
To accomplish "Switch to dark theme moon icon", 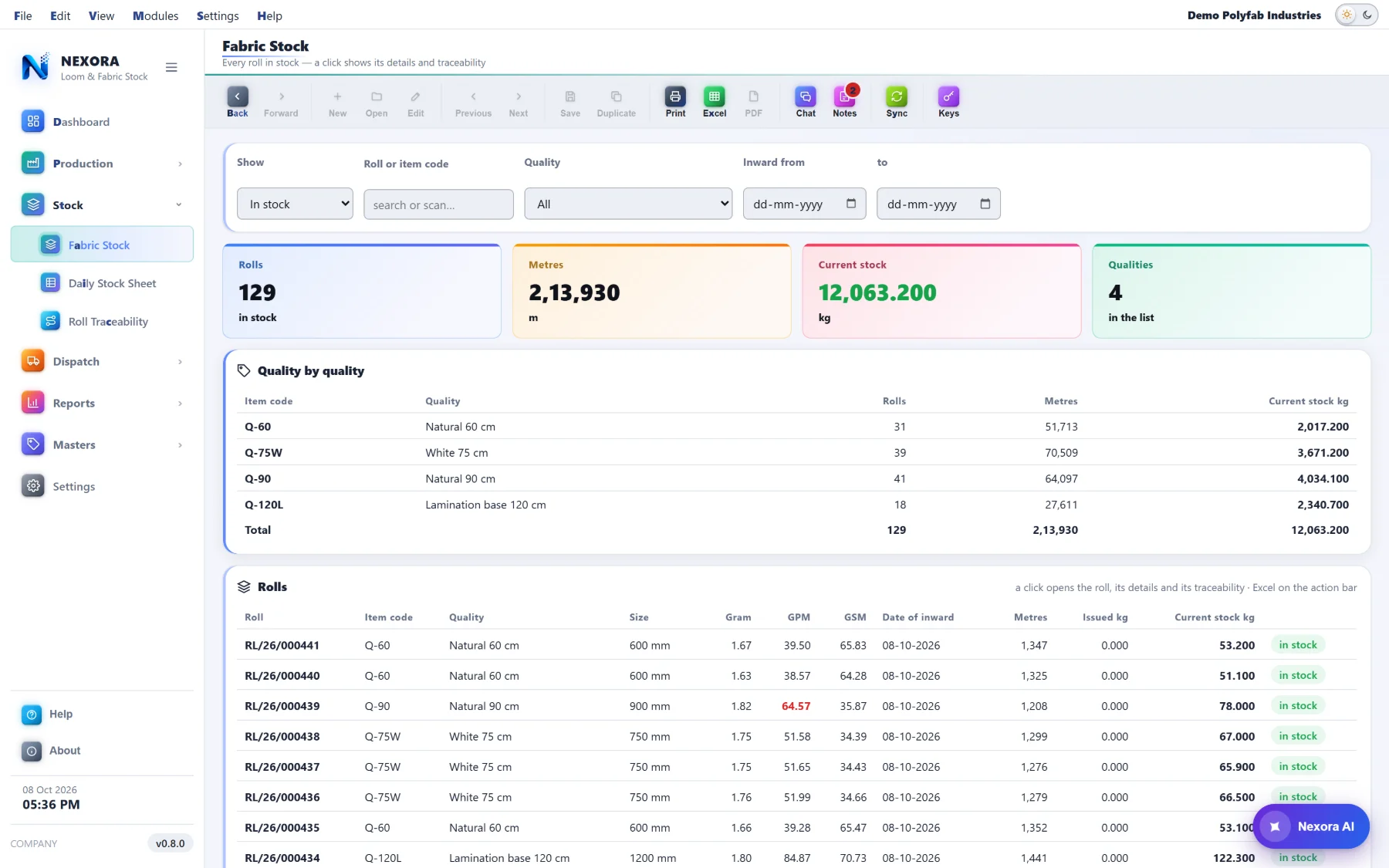I will point(1367,15).
